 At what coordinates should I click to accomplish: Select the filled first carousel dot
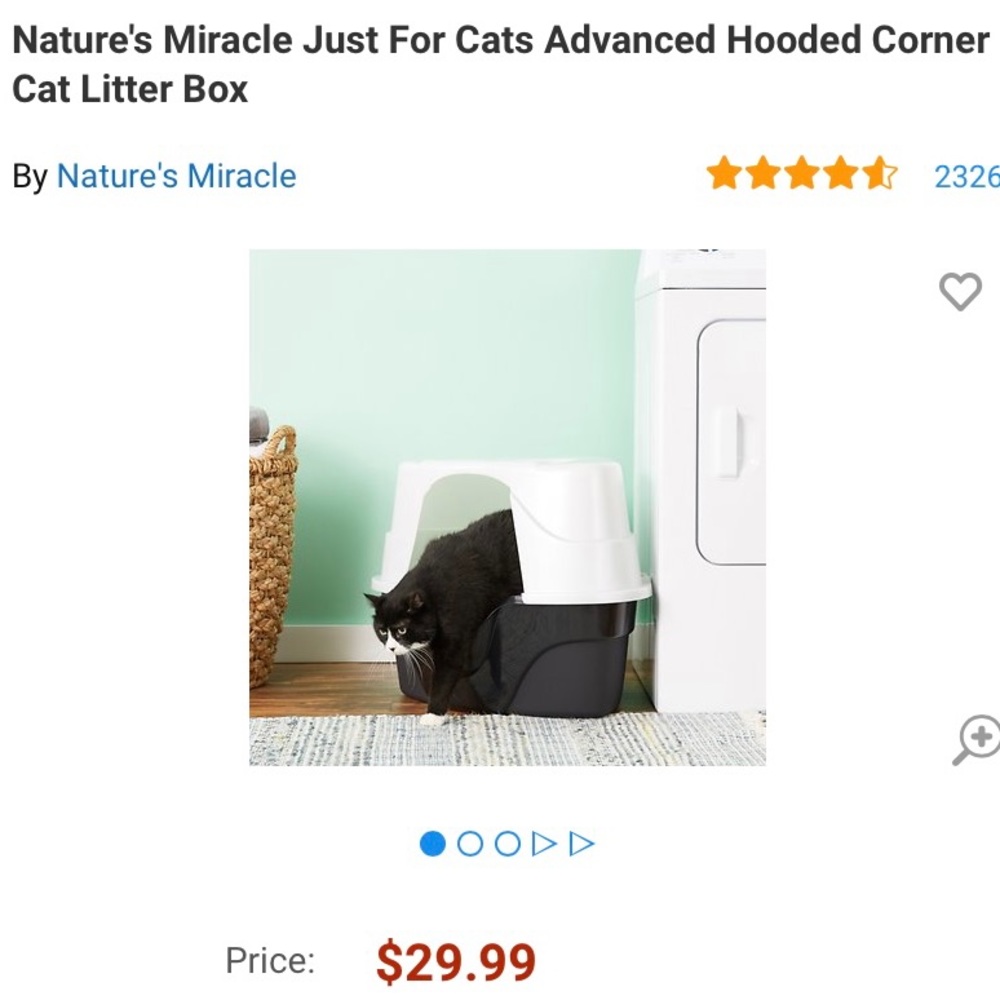tap(433, 845)
